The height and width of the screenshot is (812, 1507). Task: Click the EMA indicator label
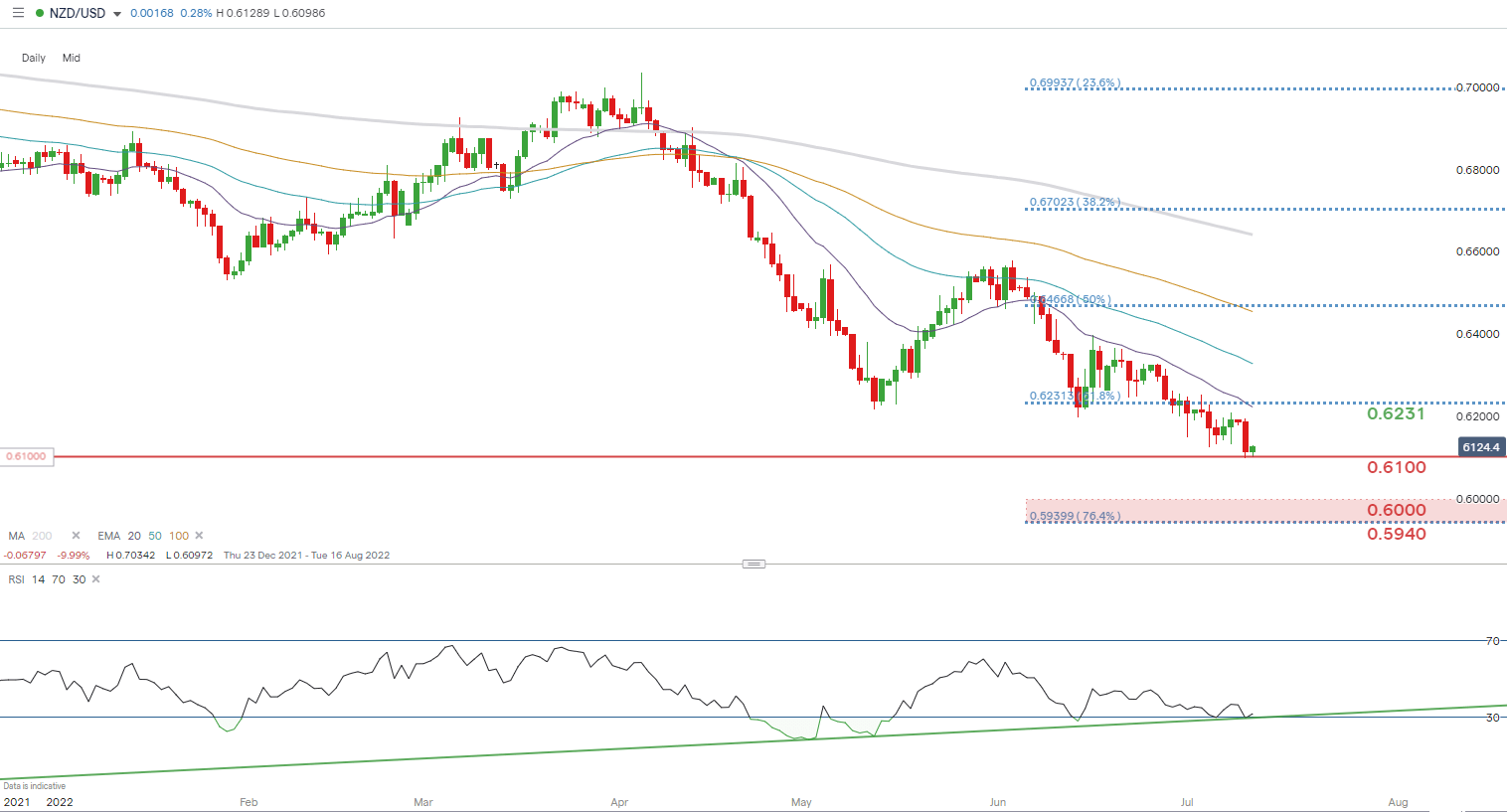[x=108, y=536]
